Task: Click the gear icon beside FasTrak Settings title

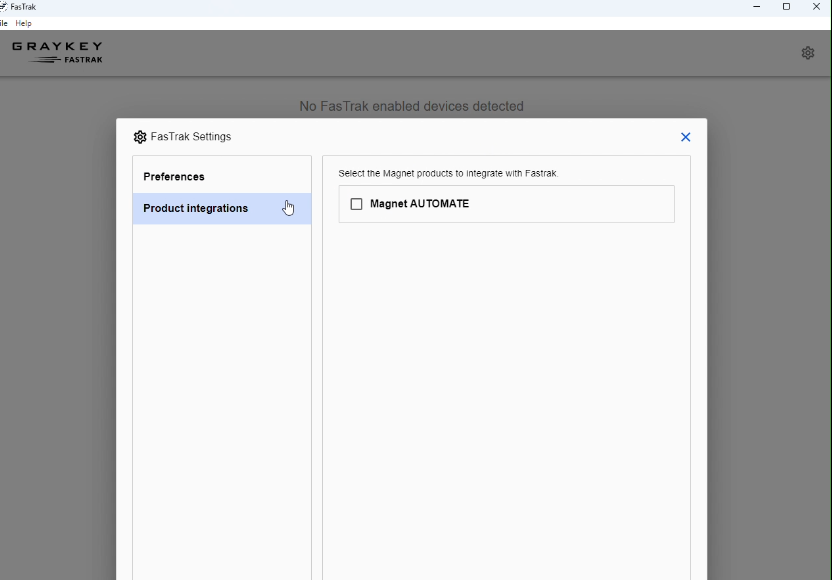Action: 140,137
